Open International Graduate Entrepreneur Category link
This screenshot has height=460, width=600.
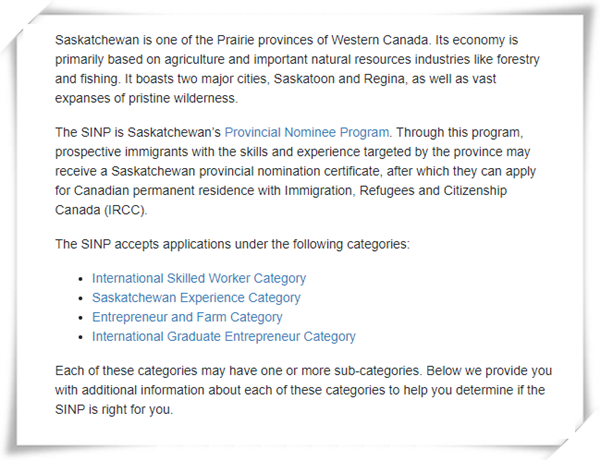click(x=224, y=337)
